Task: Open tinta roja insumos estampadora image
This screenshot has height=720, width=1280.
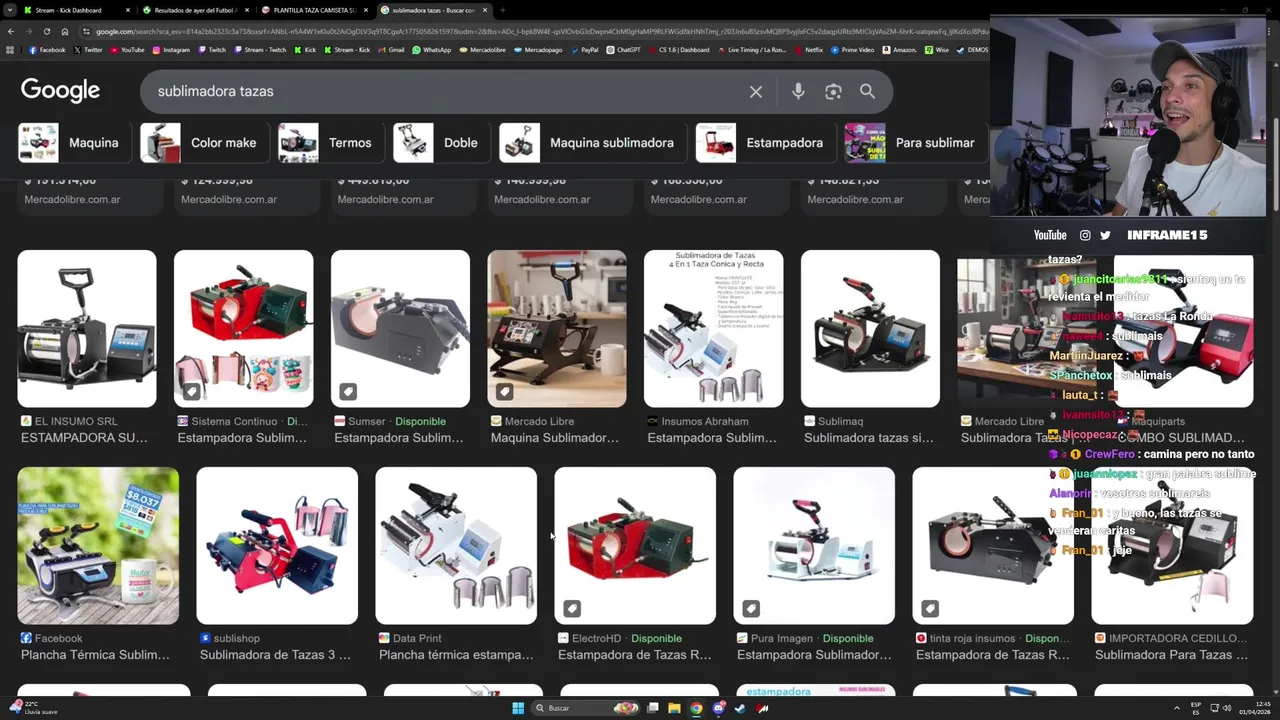Action: point(993,546)
